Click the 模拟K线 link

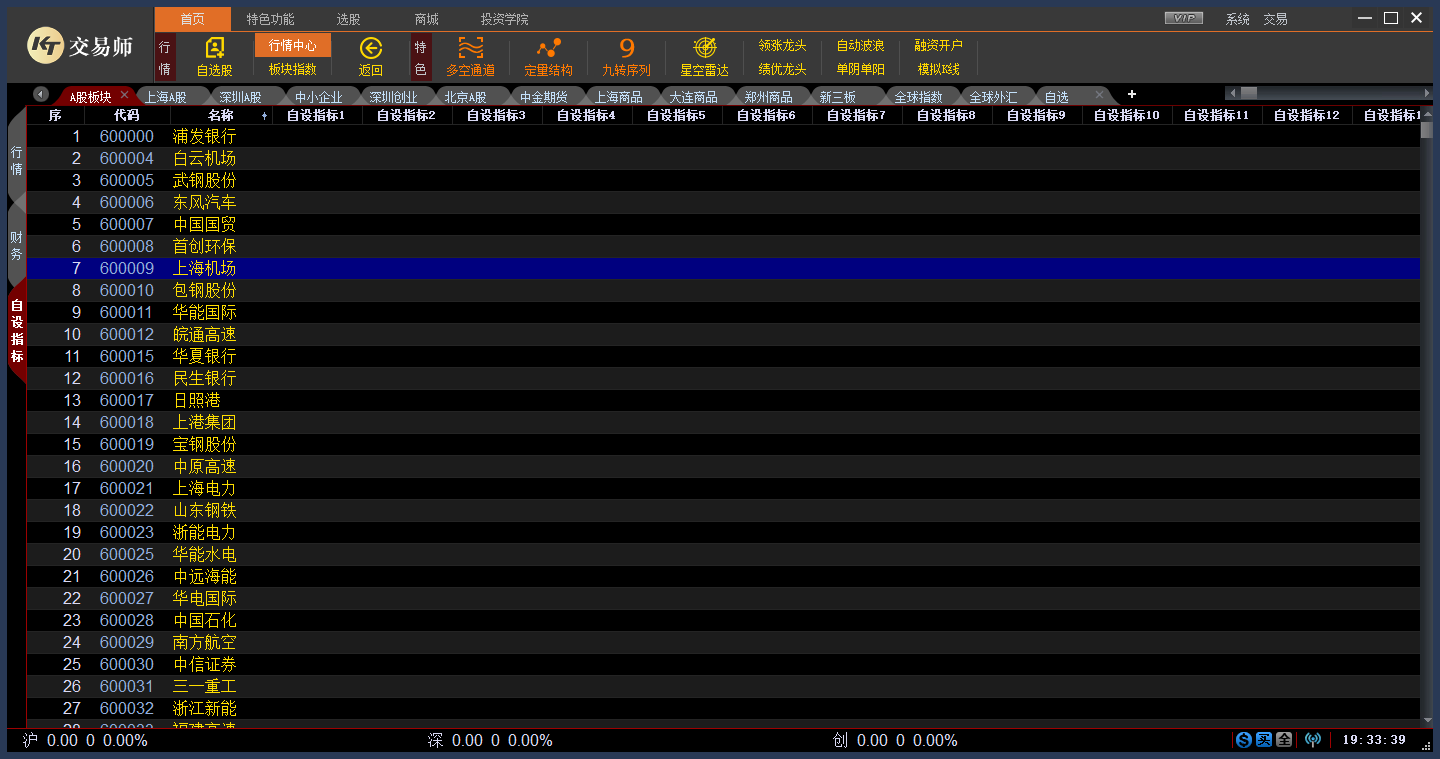click(x=938, y=70)
